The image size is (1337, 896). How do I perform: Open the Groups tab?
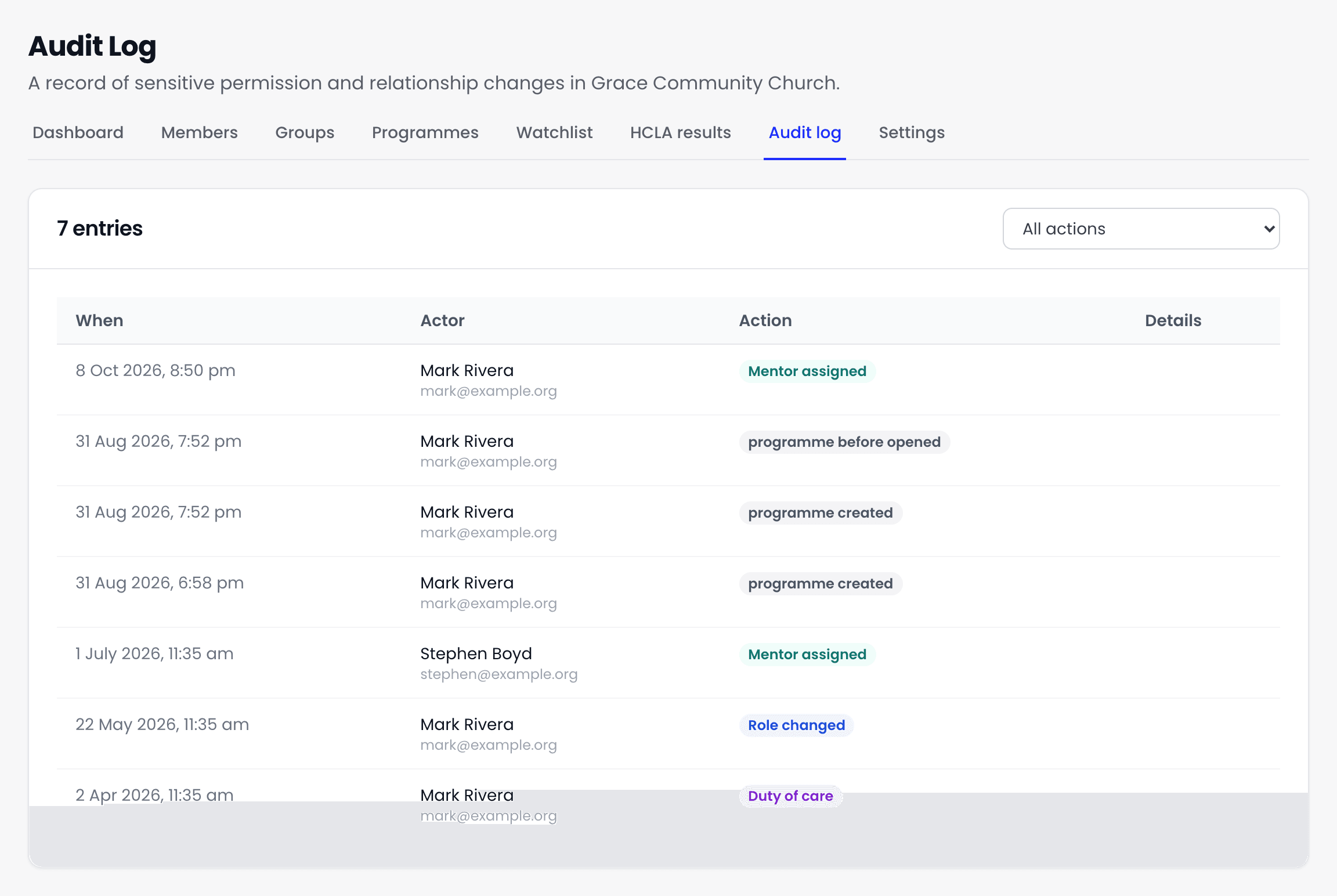(305, 133)
